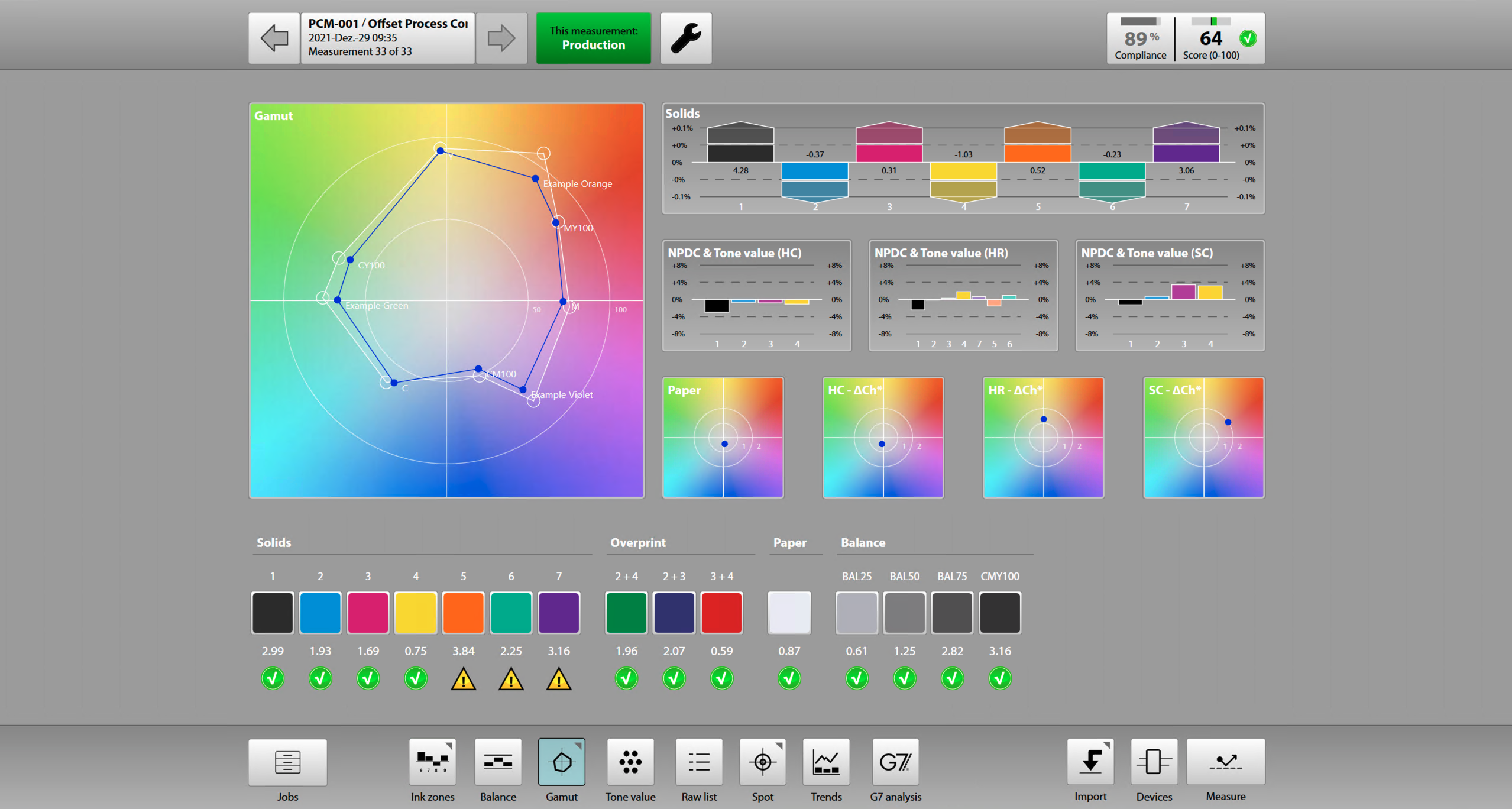
Task: Switch to the Balance view
Action: pyautogui.click(x=498, y=762)
